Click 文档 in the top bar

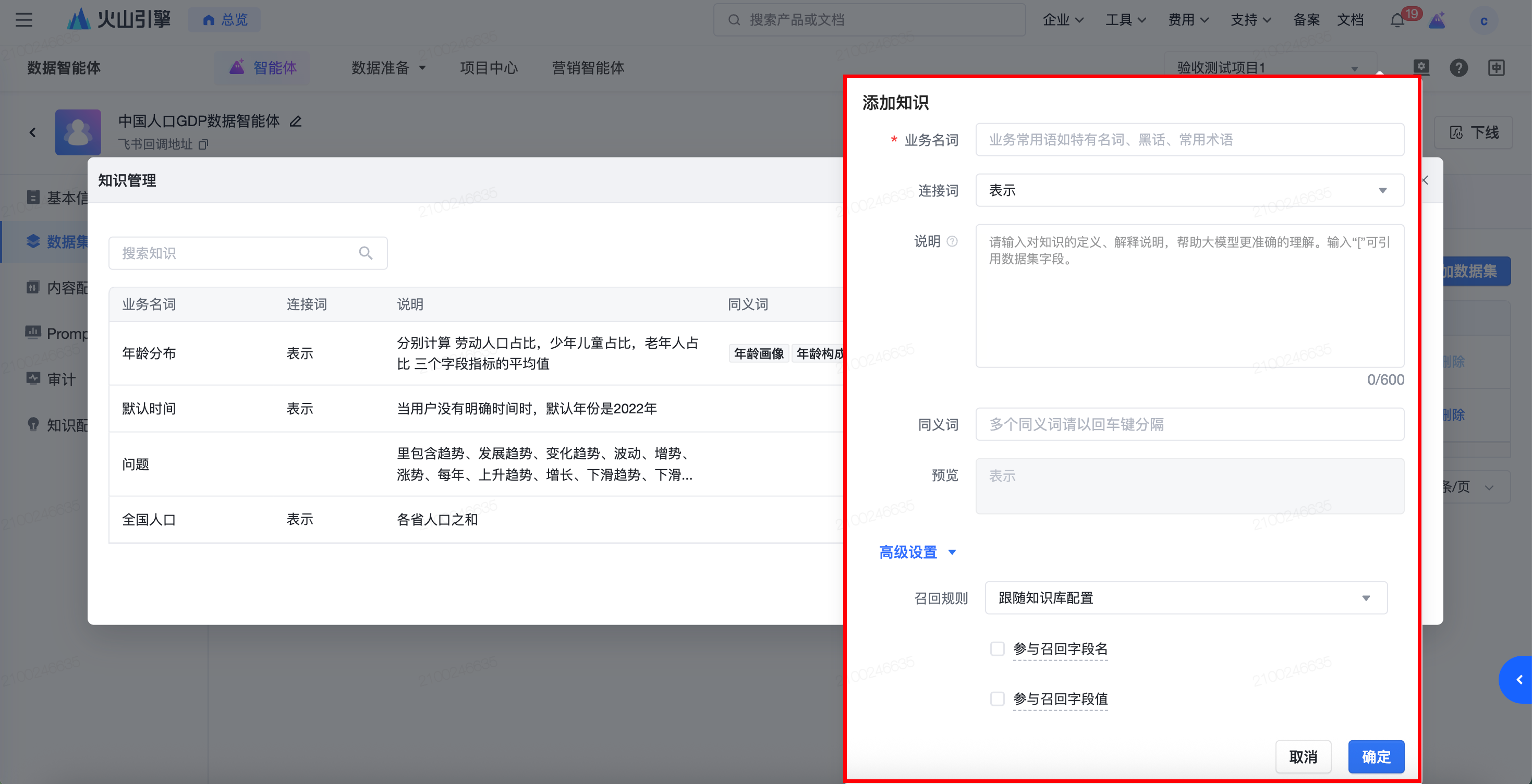1350,20
